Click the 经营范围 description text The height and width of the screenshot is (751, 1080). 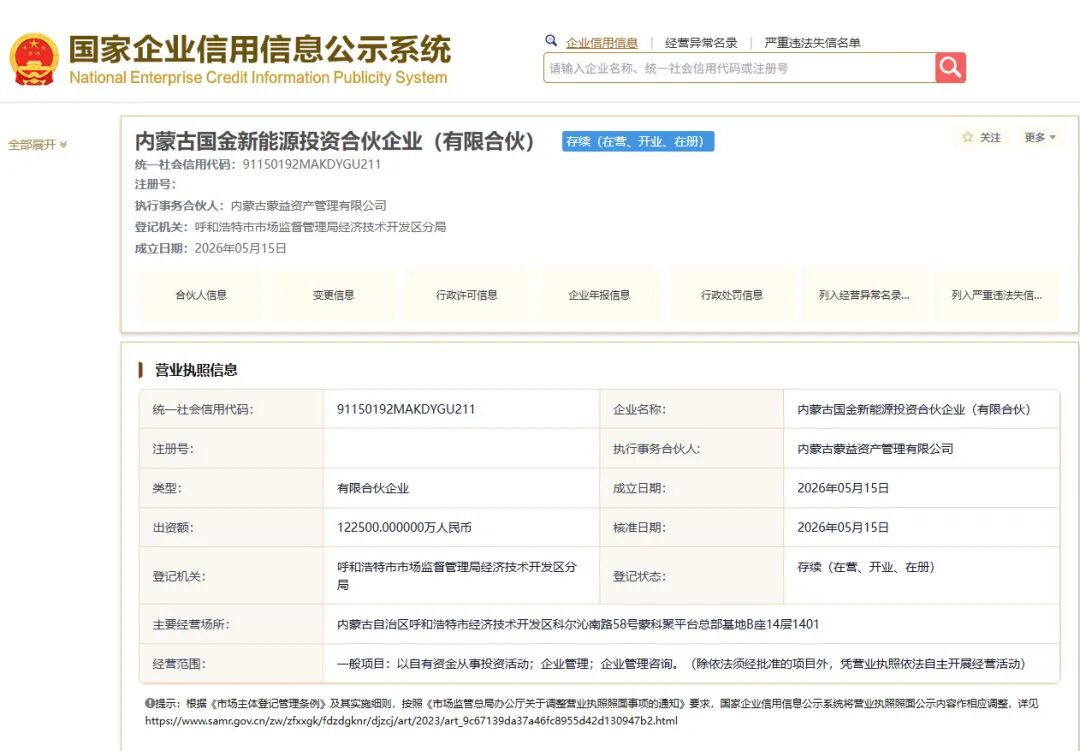pyautogui.click(x=681, y=663)
